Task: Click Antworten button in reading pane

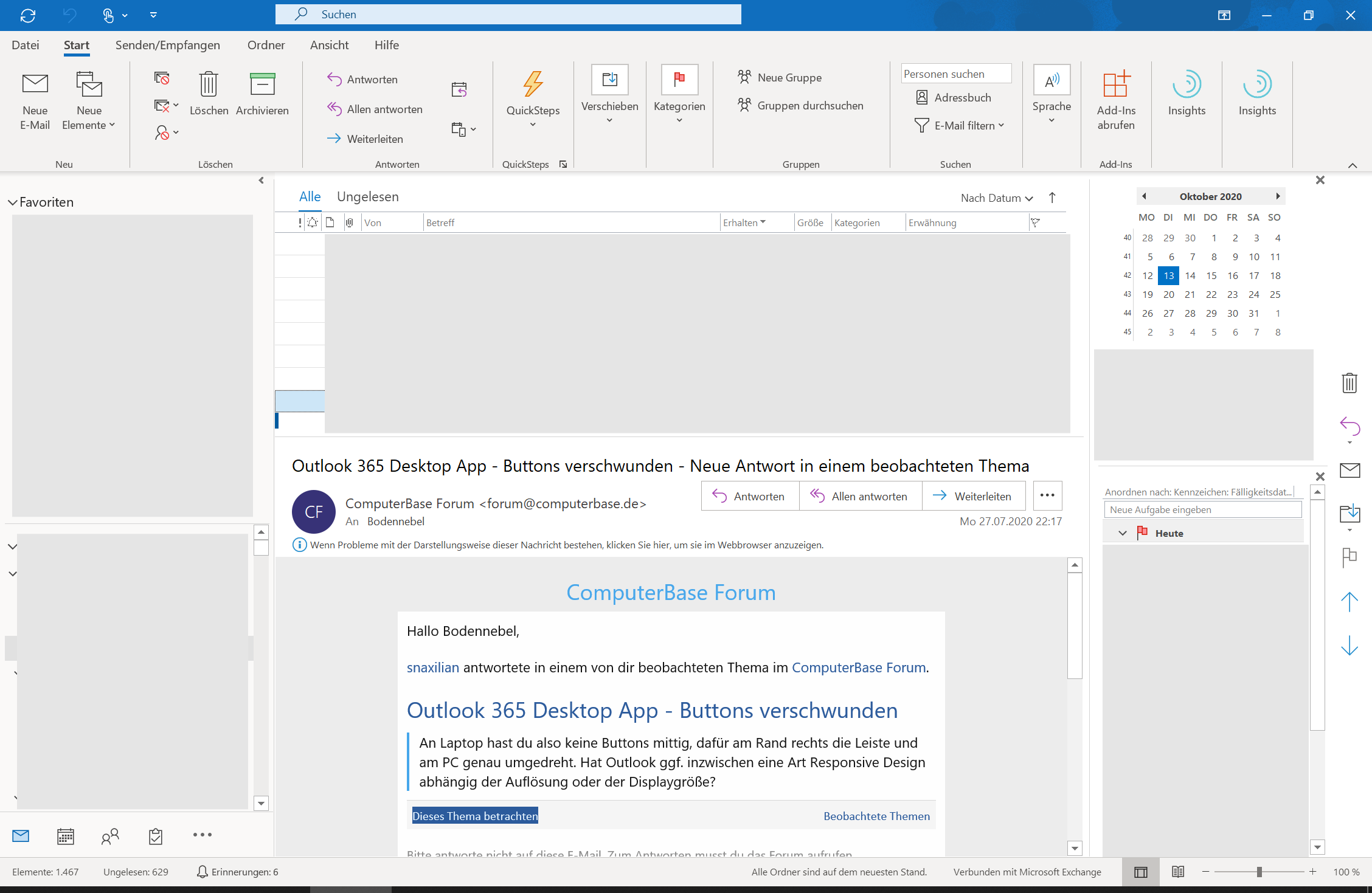Action: (x=750, y=497)
